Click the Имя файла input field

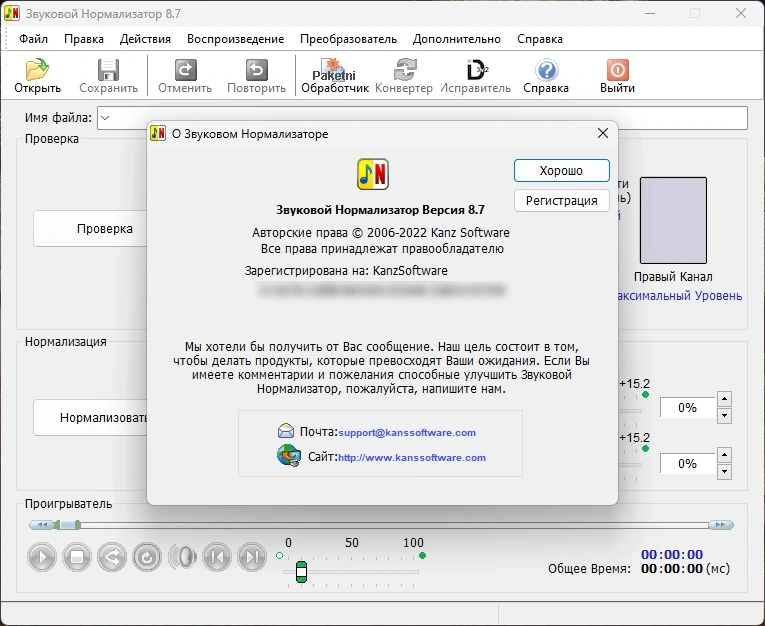422,118
